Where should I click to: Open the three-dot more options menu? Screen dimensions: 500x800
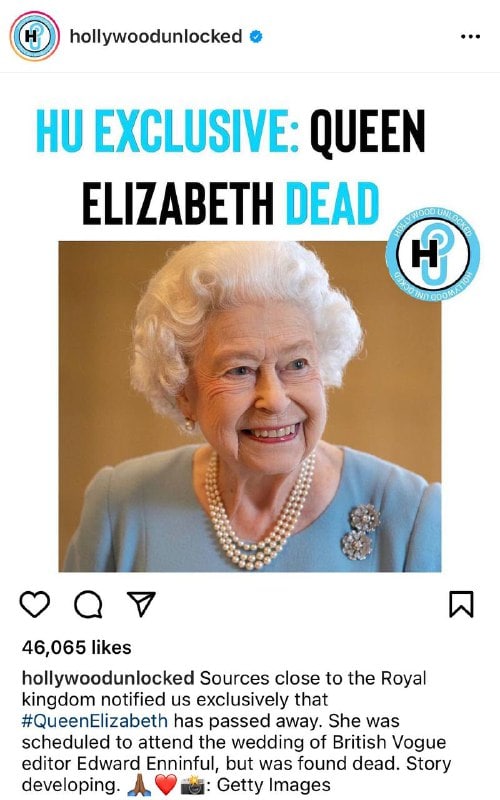point(470,37)
